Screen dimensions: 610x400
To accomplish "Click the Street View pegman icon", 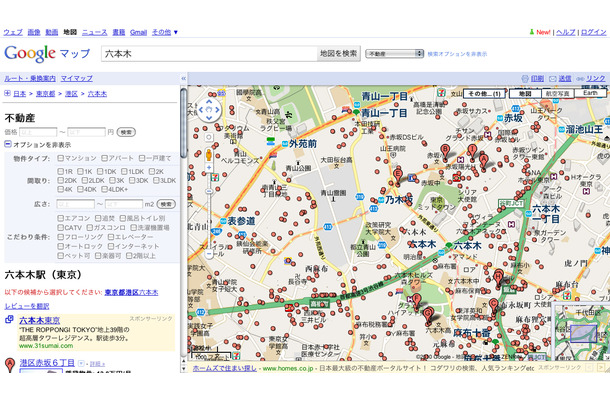I will tap(209, 154).
